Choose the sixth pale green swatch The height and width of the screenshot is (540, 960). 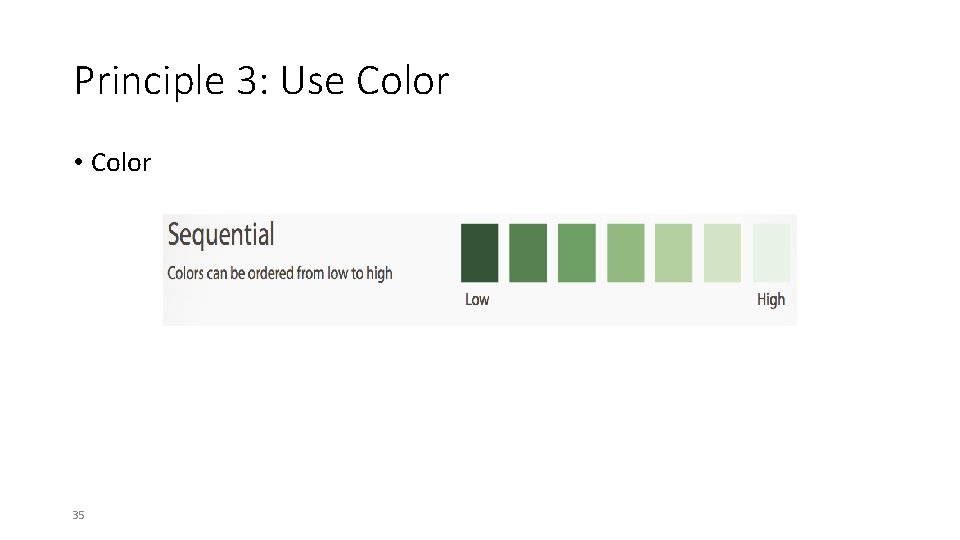[723, 252]
